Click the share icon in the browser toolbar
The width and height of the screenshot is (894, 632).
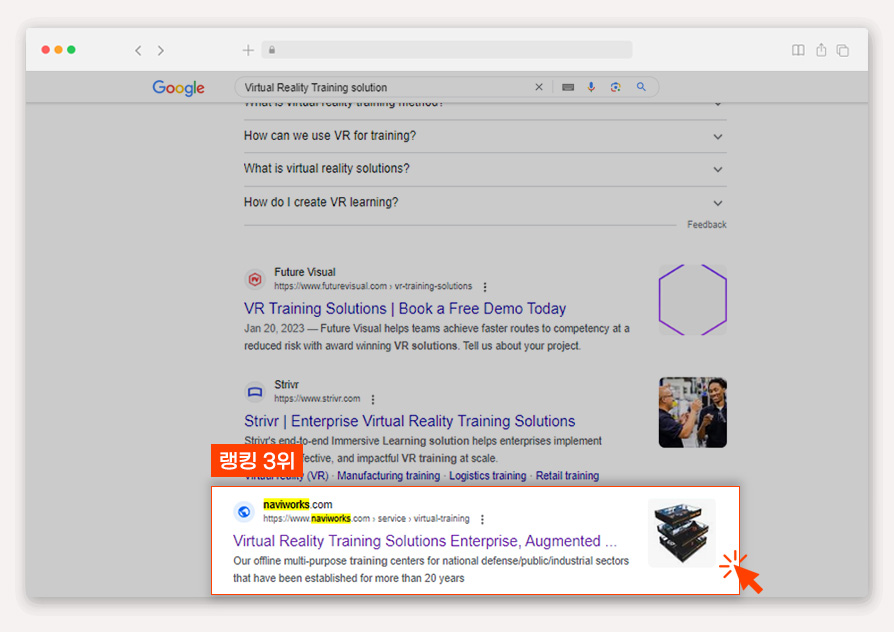tap(821, 50)
